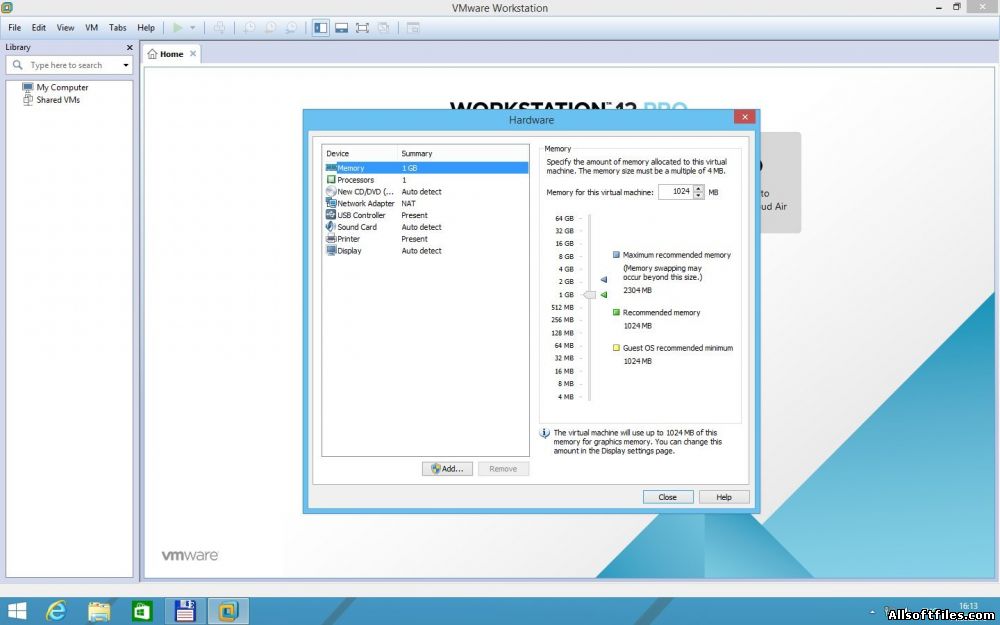Open the VM menu
1000x625 pixels.
click(92, 28)
